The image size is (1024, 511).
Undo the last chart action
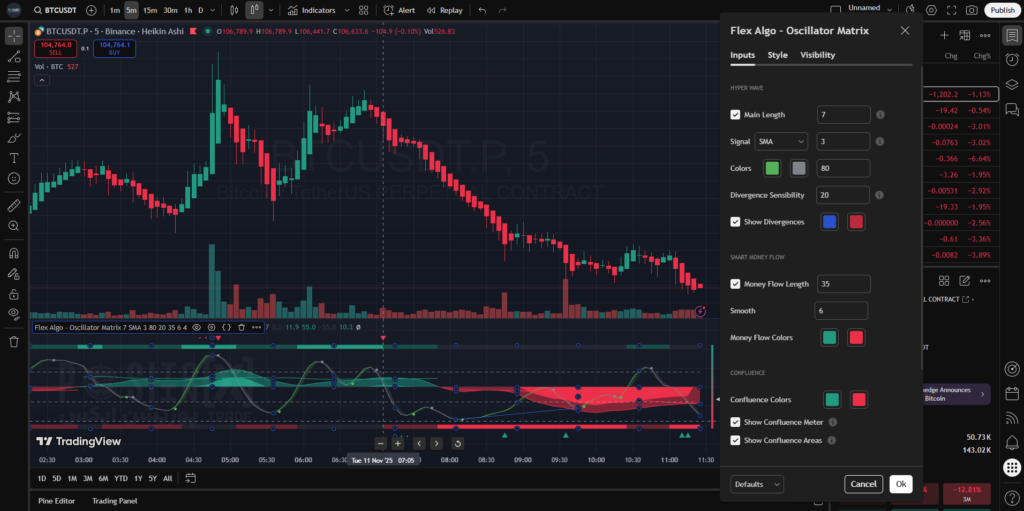point(482,10)
